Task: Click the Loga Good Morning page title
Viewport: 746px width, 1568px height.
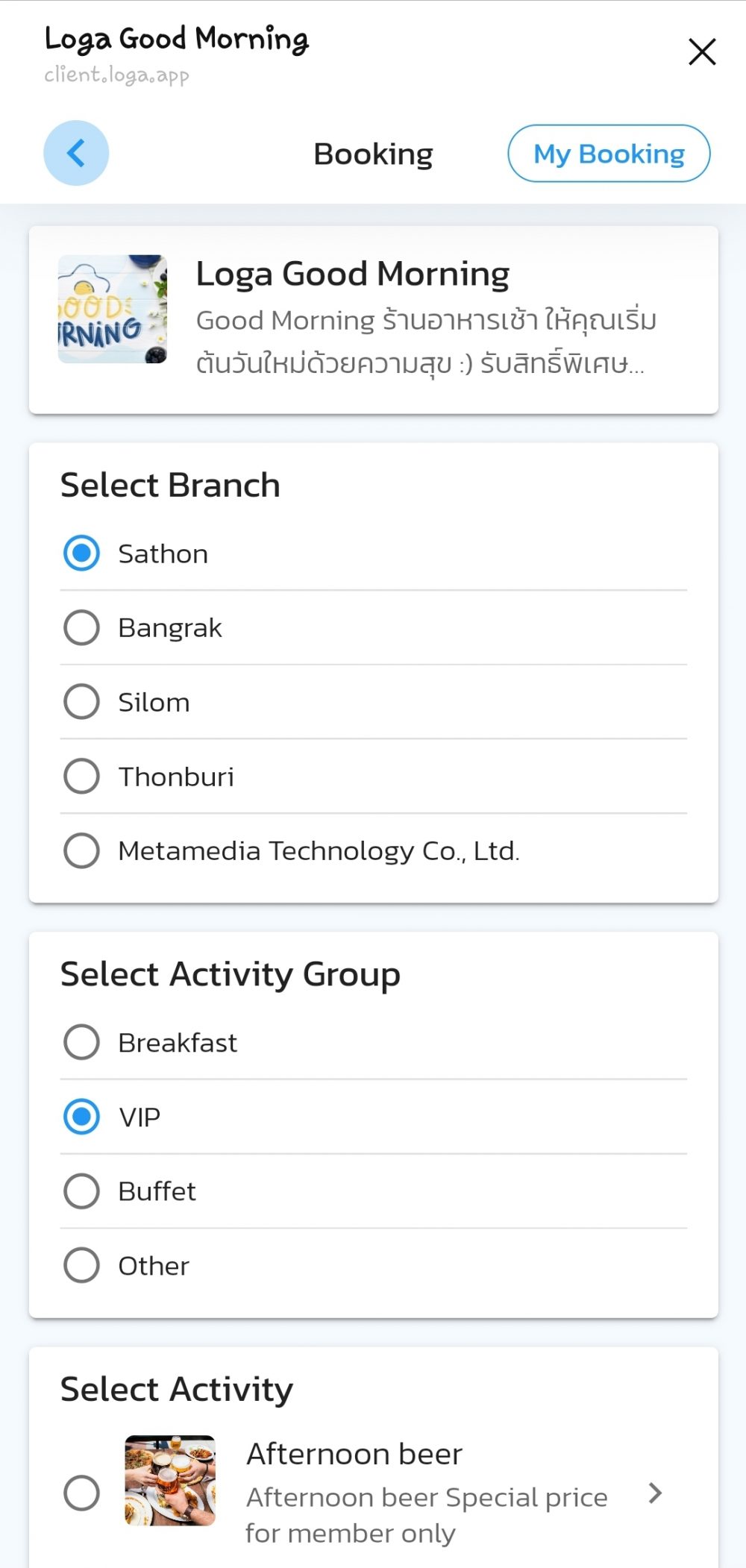Action: pos(176,40)
